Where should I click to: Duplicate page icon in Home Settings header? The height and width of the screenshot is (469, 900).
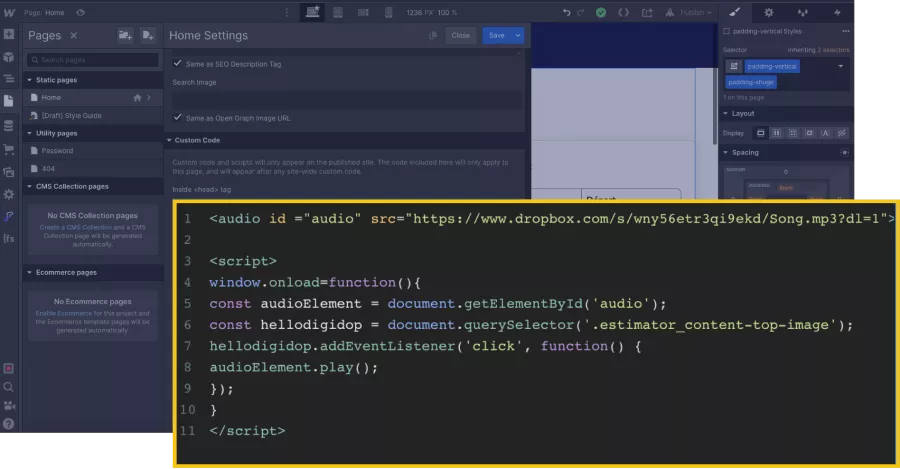click(433, 36)
